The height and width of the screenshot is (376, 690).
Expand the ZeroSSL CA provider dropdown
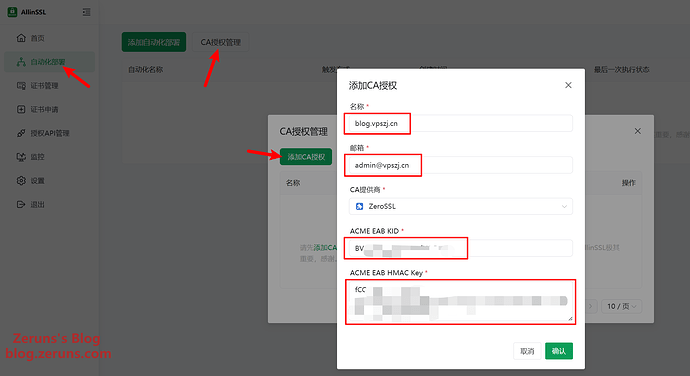[461, 206]
